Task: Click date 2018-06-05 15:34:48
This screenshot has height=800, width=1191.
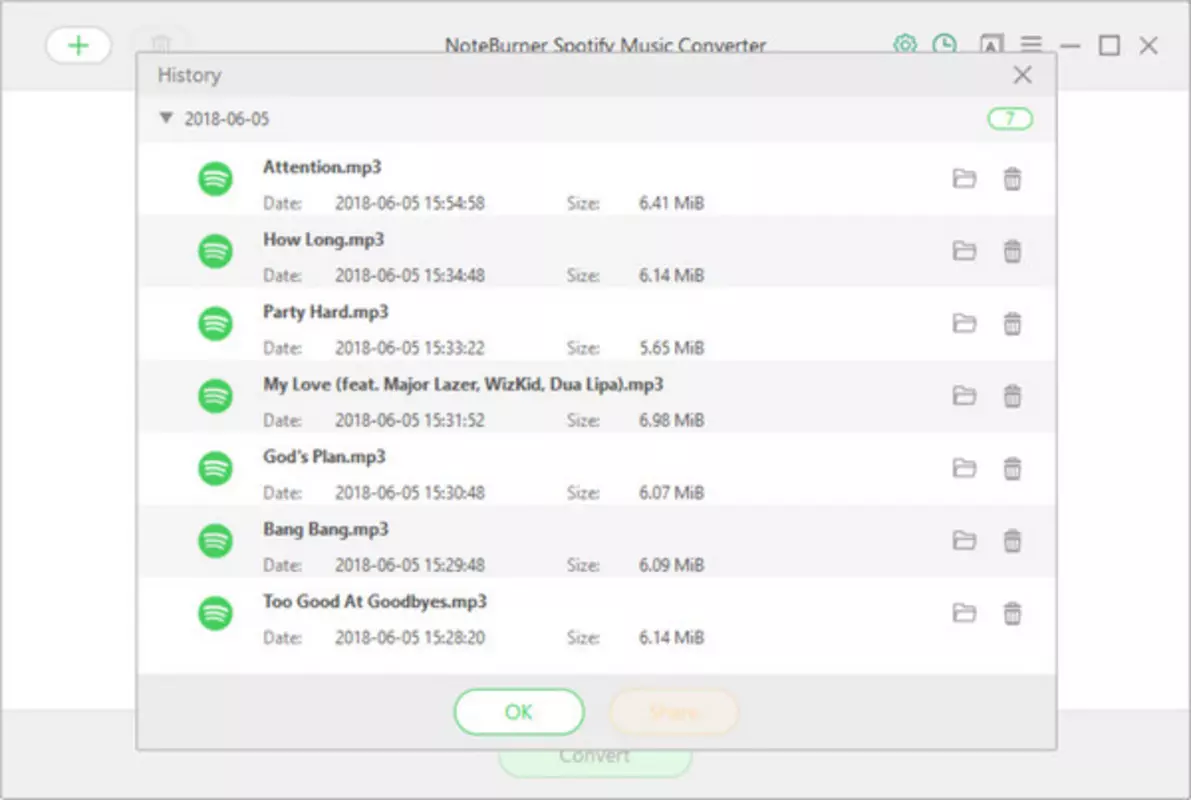Action: [410, 275]
